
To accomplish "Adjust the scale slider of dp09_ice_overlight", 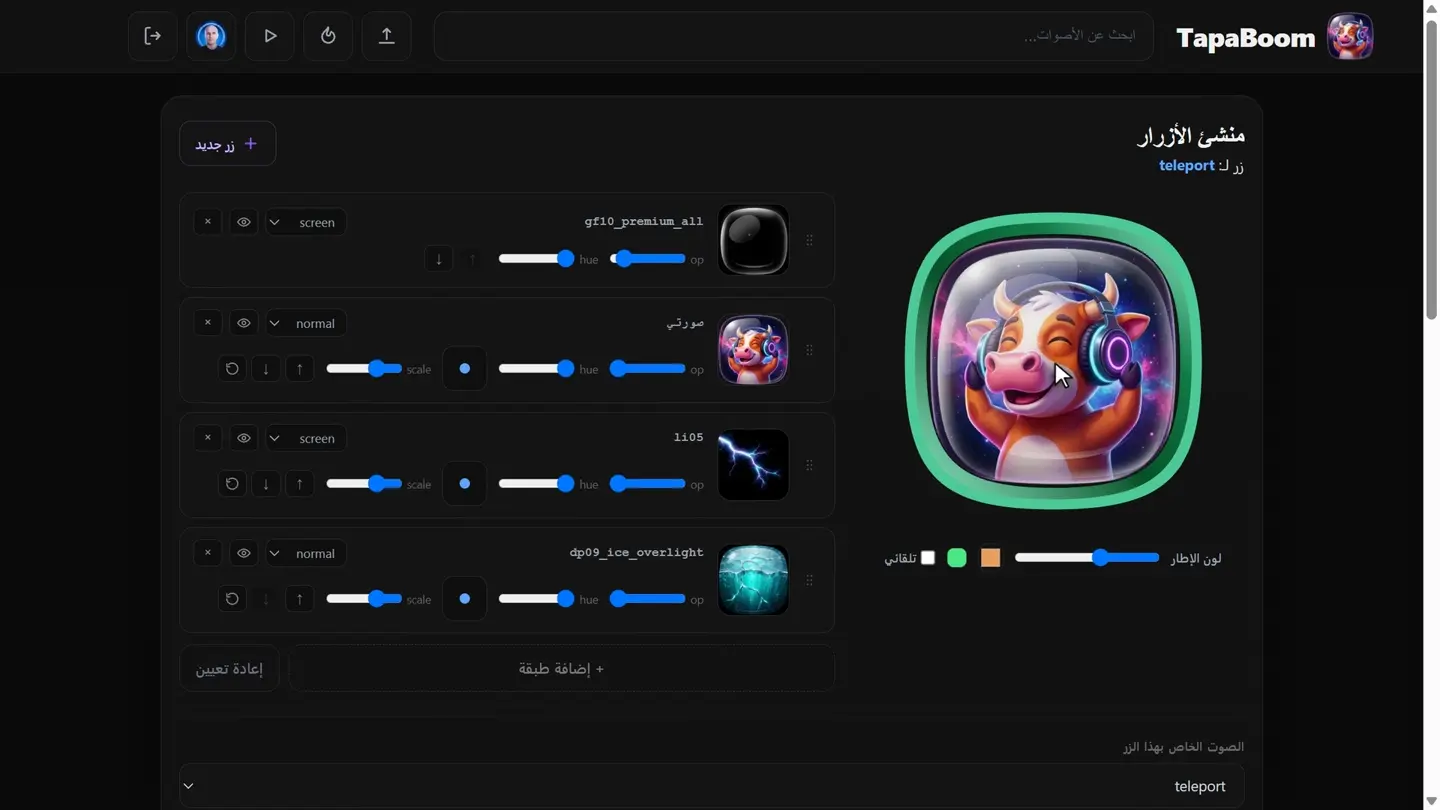I will click(x=364, y=599).
